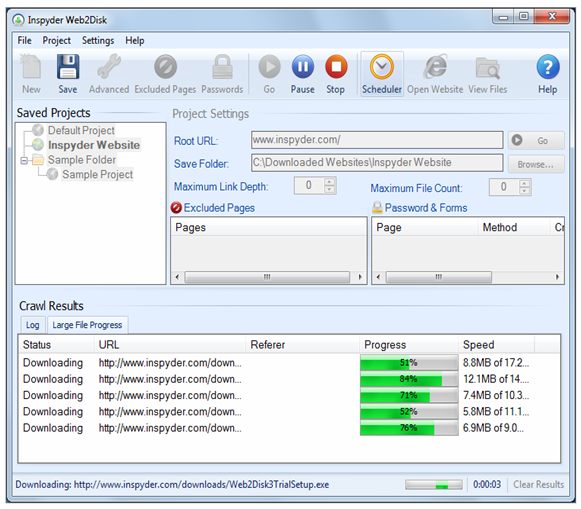Click Clear Results in the status bar
The width and height of the screenshot is (581, 509).
pos(538,484)
